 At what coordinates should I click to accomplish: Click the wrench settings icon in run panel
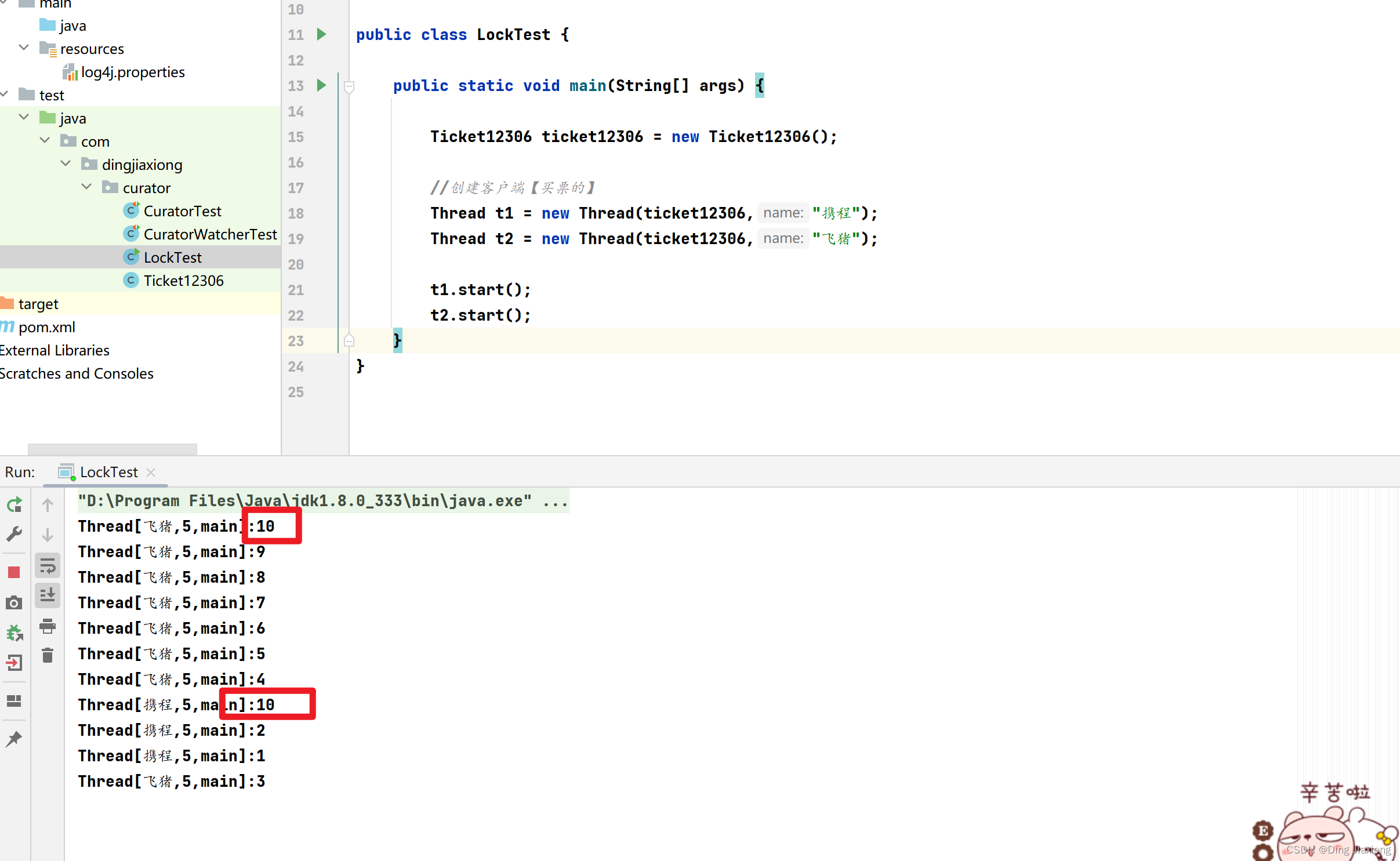[x=14, y=533]
